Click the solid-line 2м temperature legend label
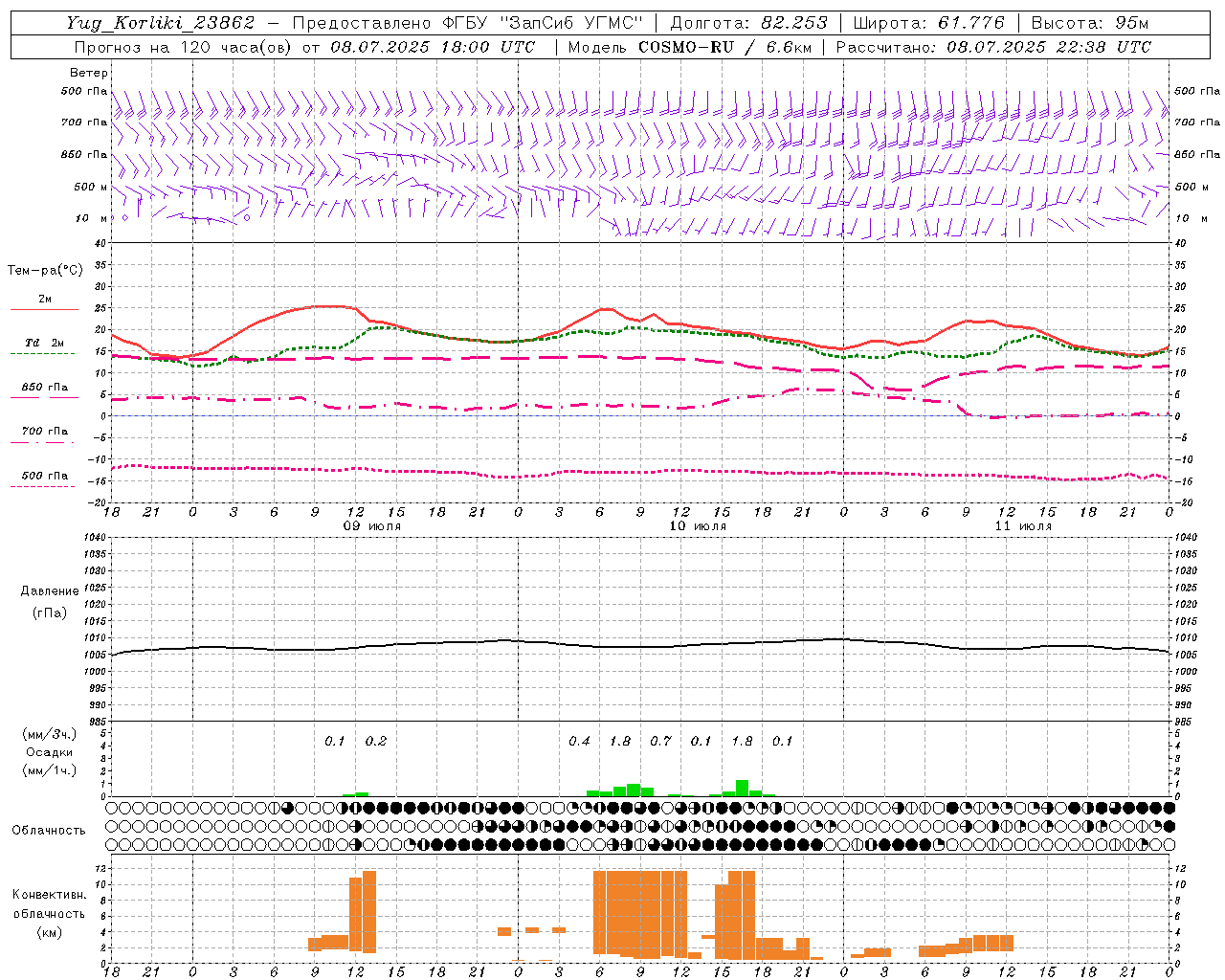 [x=45, y=300]
